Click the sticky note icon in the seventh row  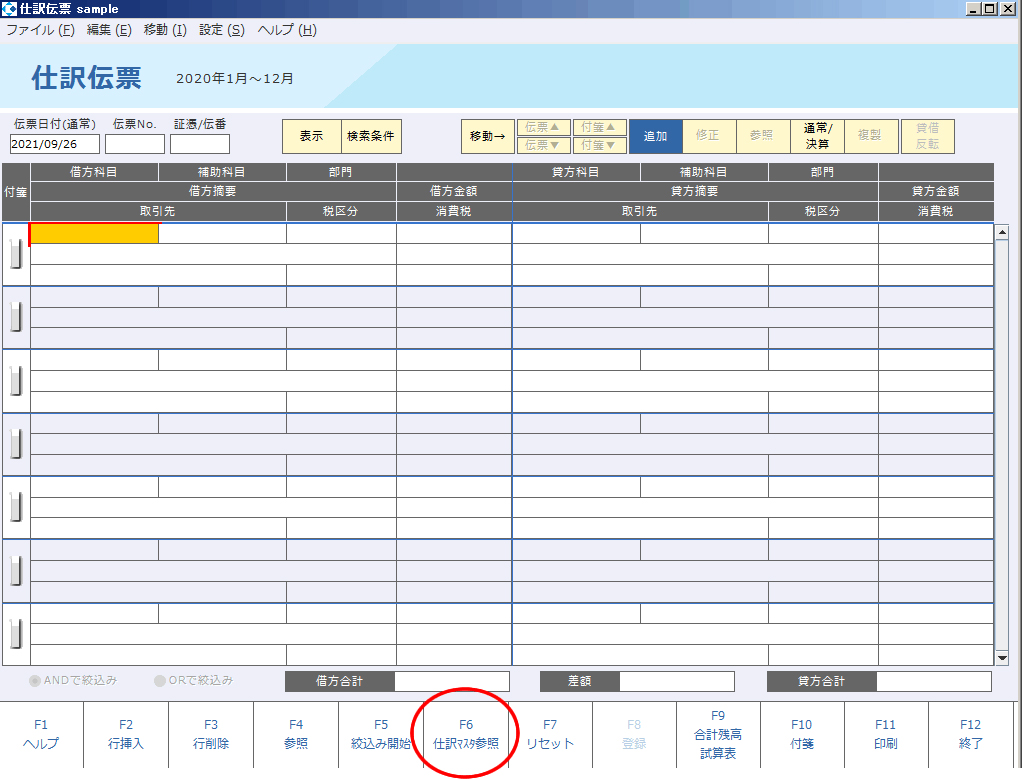[x=16, y=634]
